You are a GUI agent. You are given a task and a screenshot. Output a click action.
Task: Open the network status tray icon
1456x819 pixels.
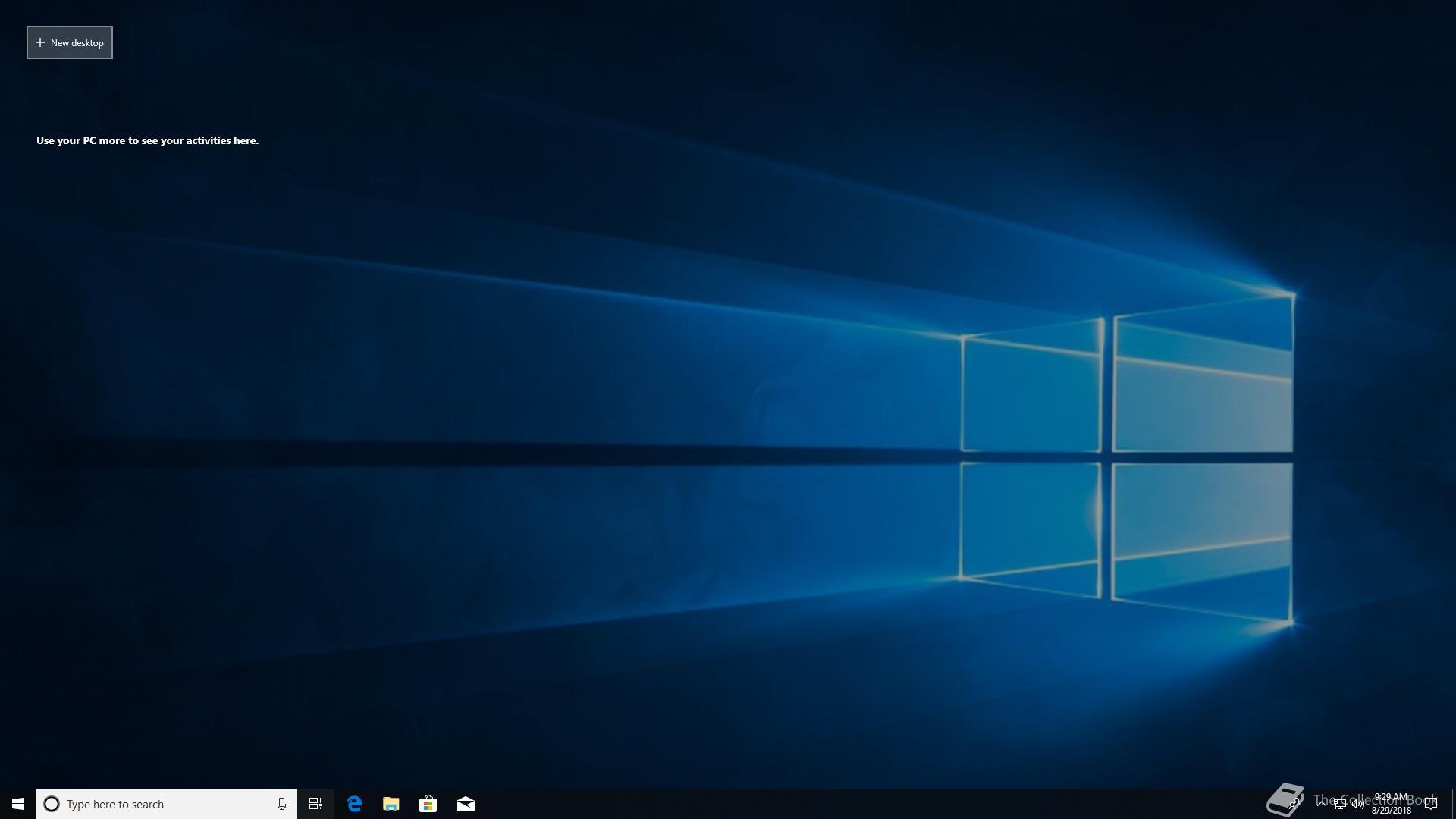(x=1340, y=804)
